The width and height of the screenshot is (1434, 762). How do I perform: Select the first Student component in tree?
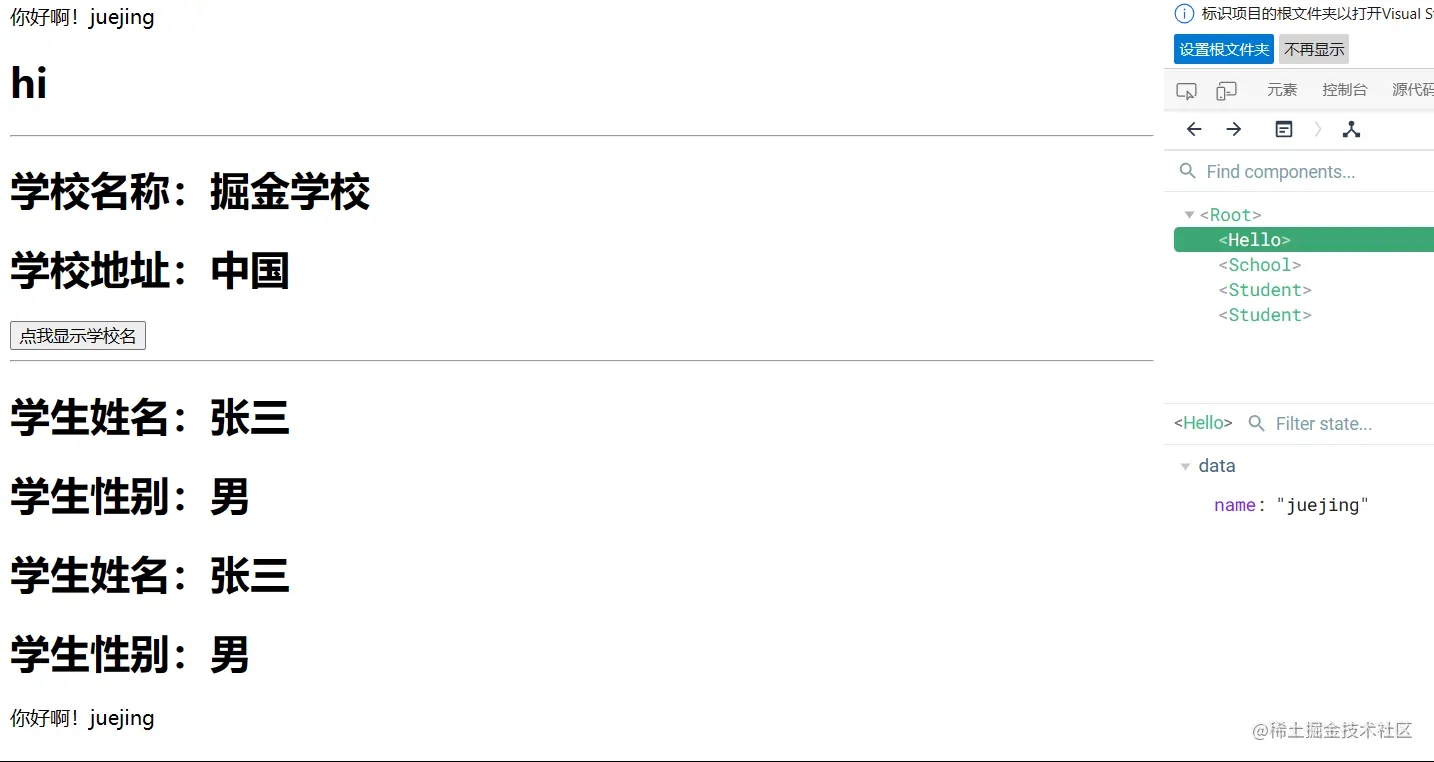1264,290
